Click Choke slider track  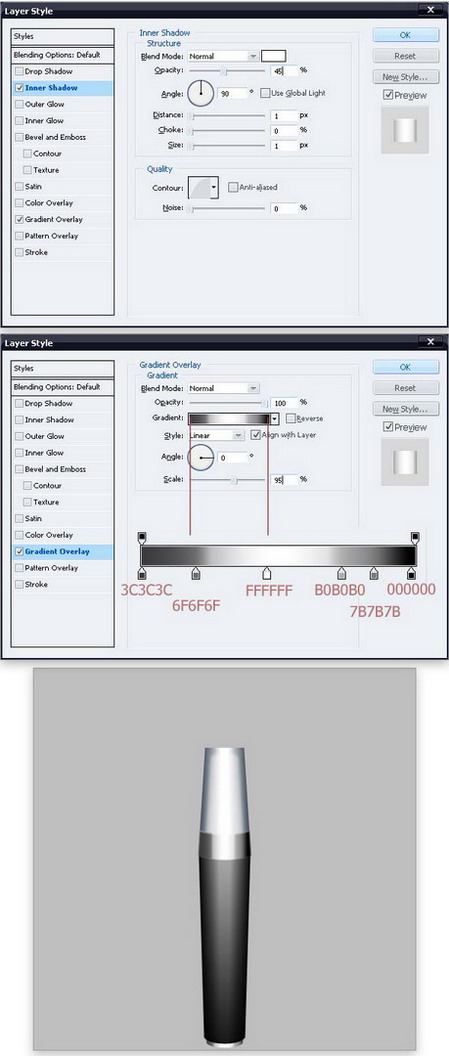tap(227, 131)
